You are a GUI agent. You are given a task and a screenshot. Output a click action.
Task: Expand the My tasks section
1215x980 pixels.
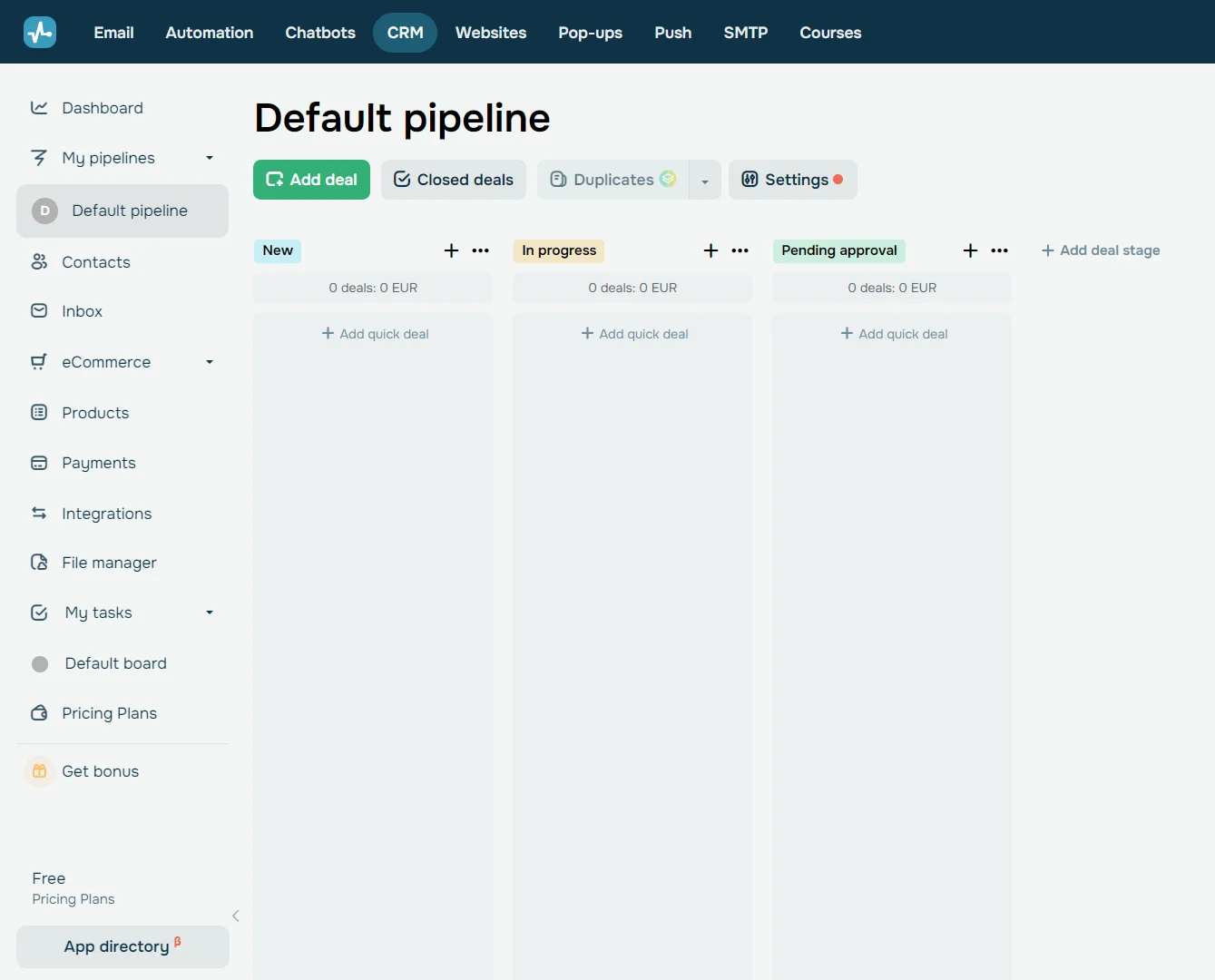[x=210, y=612]
